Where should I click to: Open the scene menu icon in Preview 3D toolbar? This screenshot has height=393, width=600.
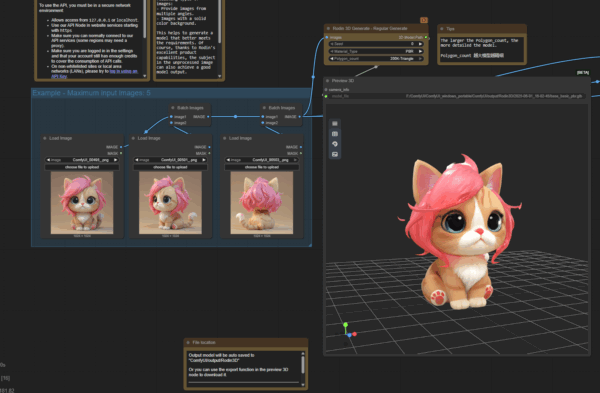coord(335,124)
